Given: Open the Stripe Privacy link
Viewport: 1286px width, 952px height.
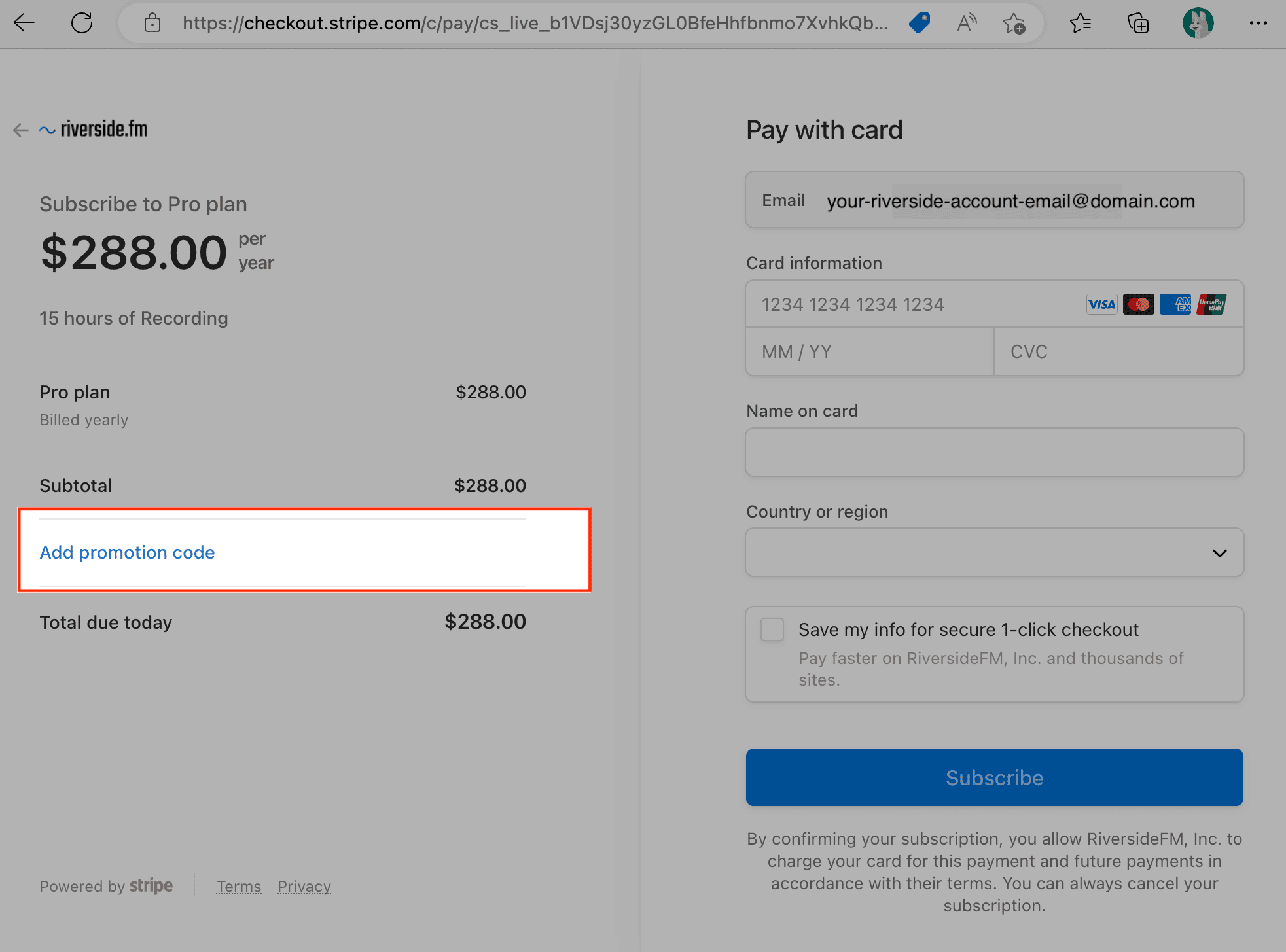Looking at the screenshot, I should point(304,887).
